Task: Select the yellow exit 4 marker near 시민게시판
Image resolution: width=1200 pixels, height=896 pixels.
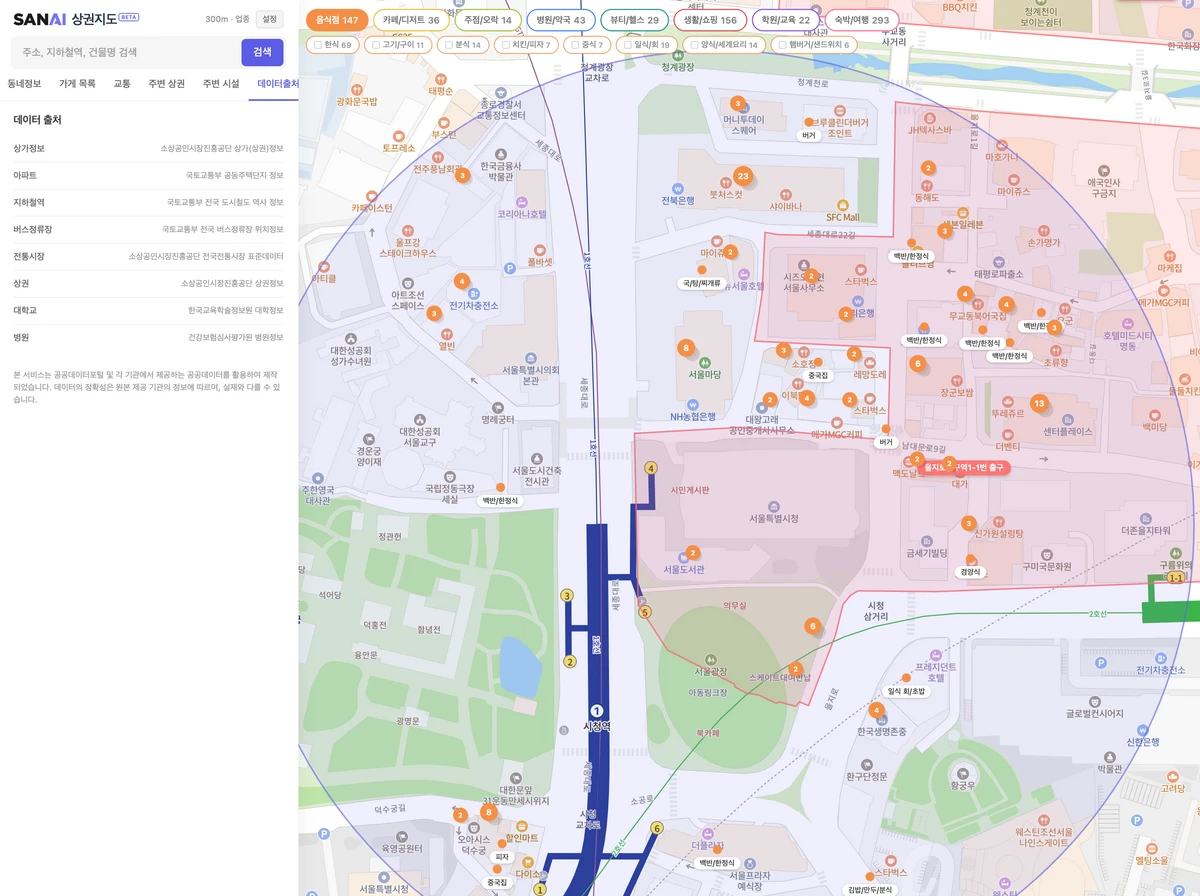Action: (x=651, y=468)
